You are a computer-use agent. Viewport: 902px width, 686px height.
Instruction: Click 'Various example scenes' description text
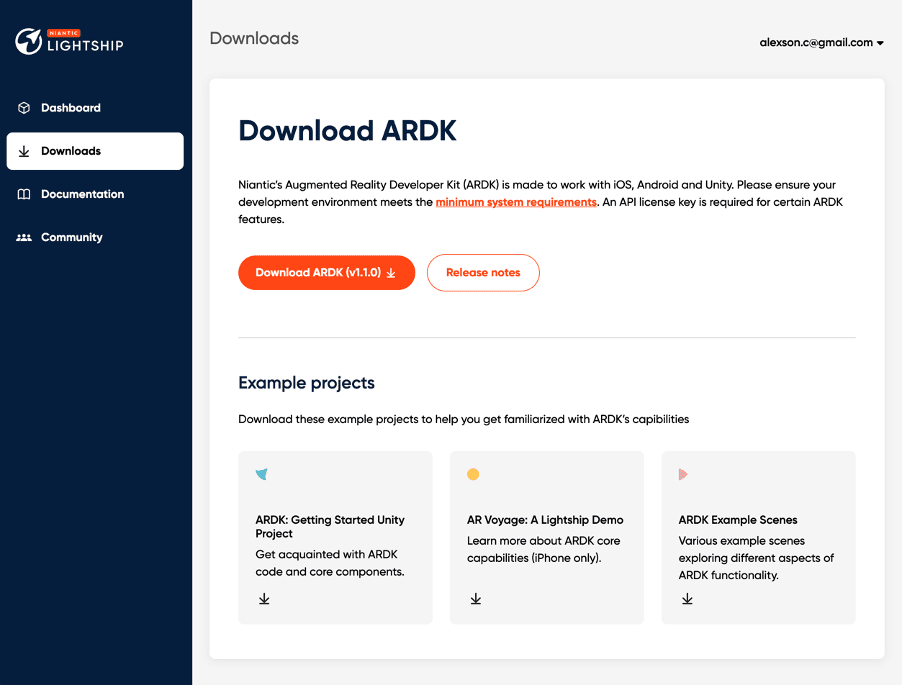coord(756,558)
